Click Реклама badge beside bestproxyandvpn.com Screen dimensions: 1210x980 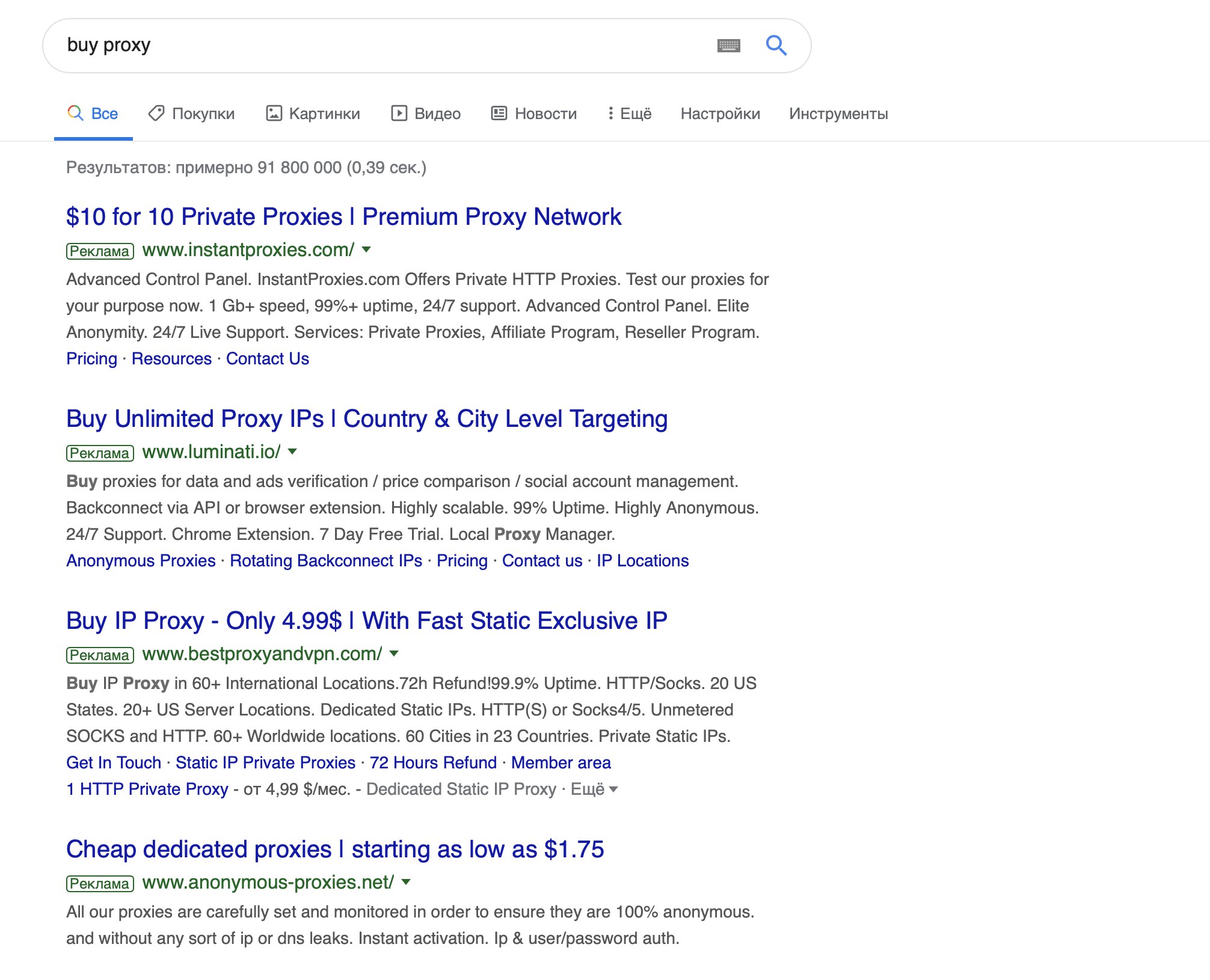(100, 655)
